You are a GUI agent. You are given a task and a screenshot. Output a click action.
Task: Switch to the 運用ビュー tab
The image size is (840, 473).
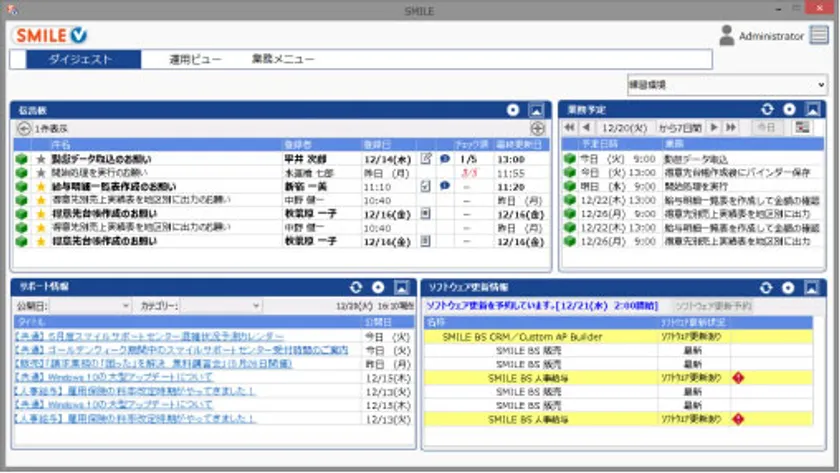[195, 60]
